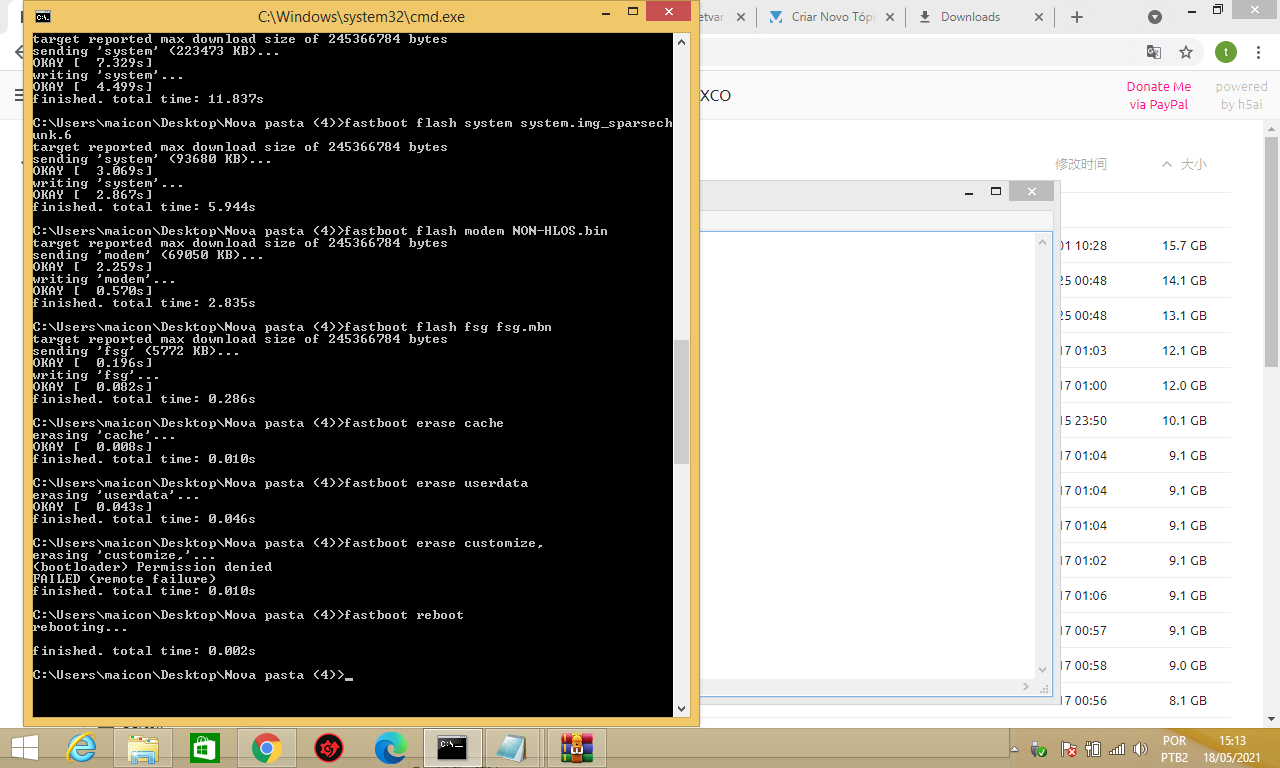Open Chrome's tab search dropdown
The height and width of the screenshot is (768, 1280).
coord(1155,17)
